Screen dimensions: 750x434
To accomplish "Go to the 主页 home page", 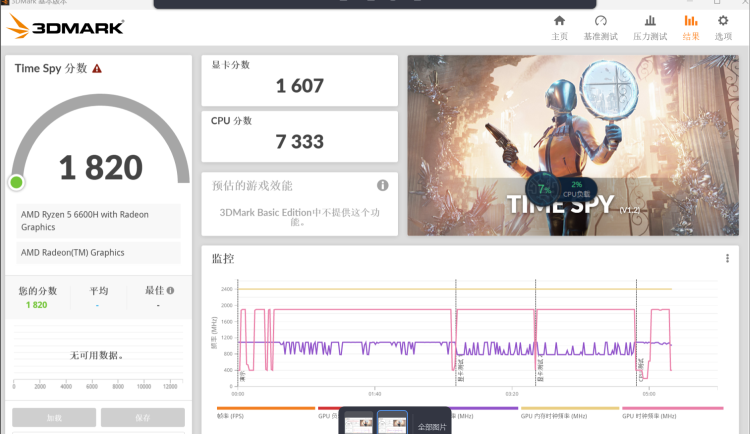I will (559, 28).
